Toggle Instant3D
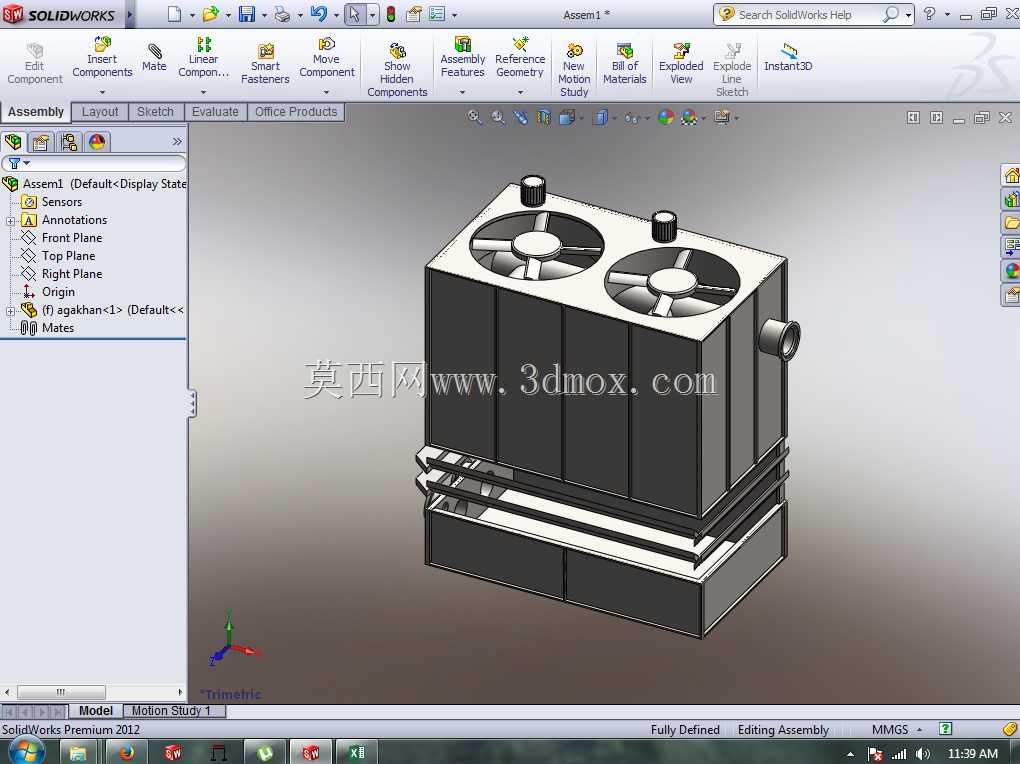Image resolution: width=1020 pixels, height=764 pixels. point(788,57)
